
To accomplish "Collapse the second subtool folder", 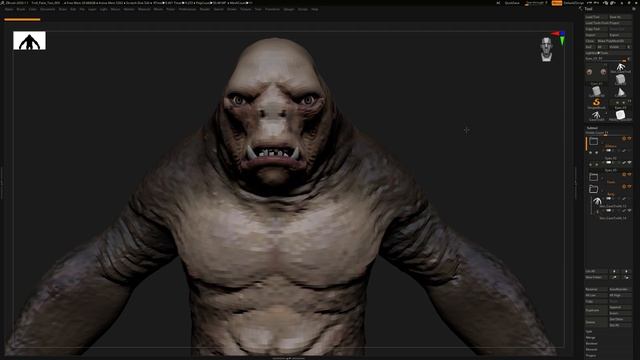I will tap(593, 177).
